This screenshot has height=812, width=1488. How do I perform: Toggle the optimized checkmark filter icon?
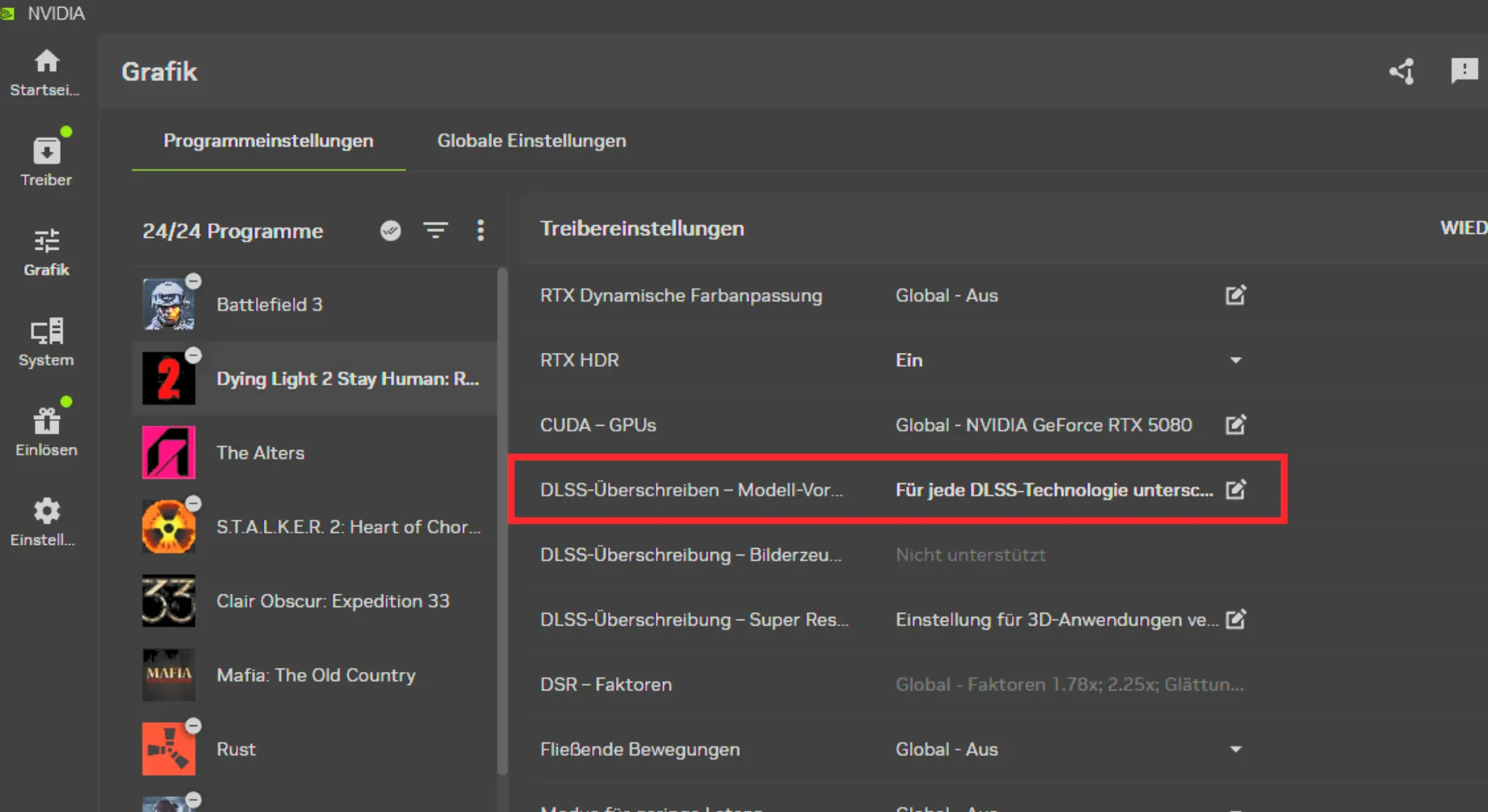click(390, 231)
